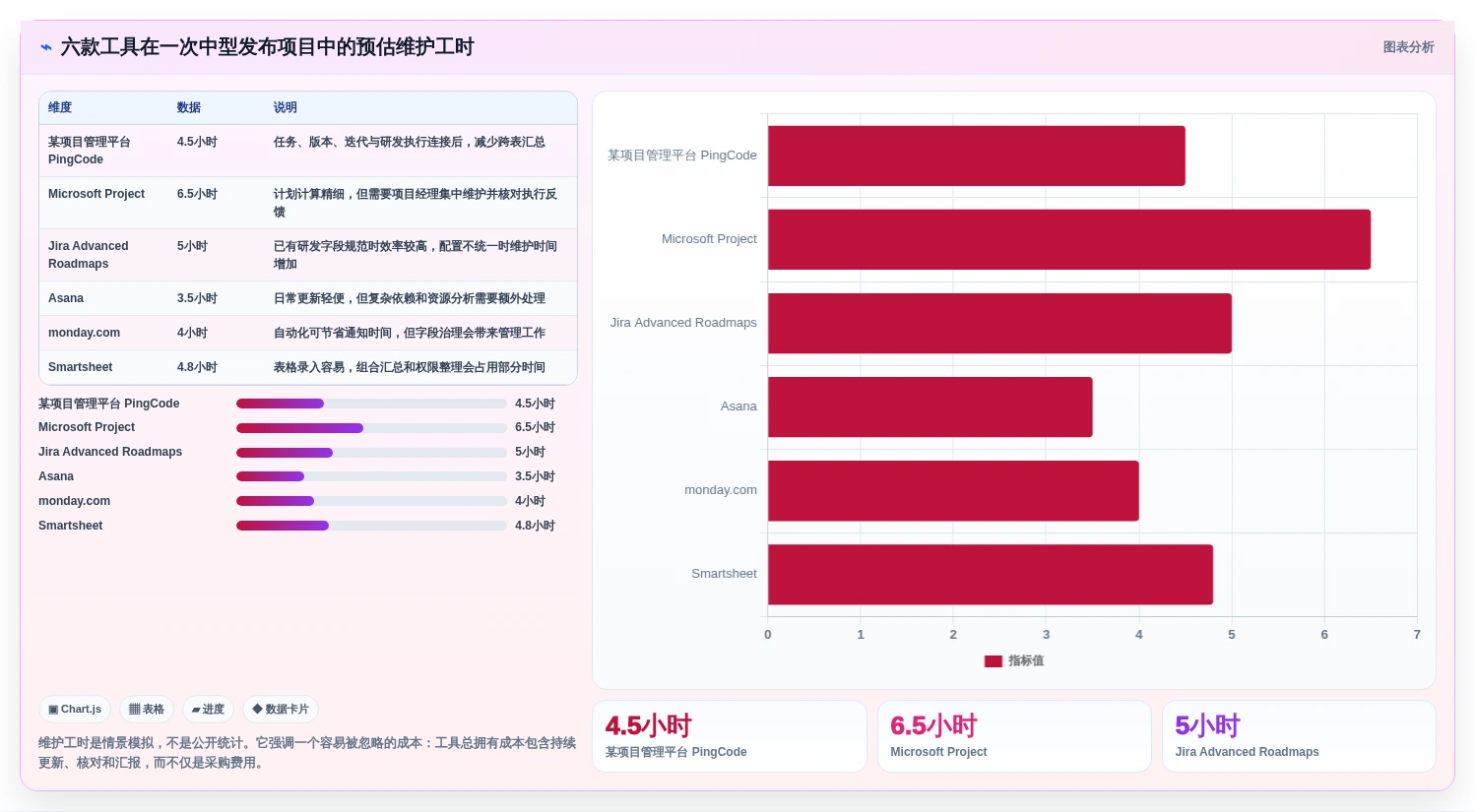1475x812 pixels.
Task: Click the description starting 计划计算精细
Action: 416,203
